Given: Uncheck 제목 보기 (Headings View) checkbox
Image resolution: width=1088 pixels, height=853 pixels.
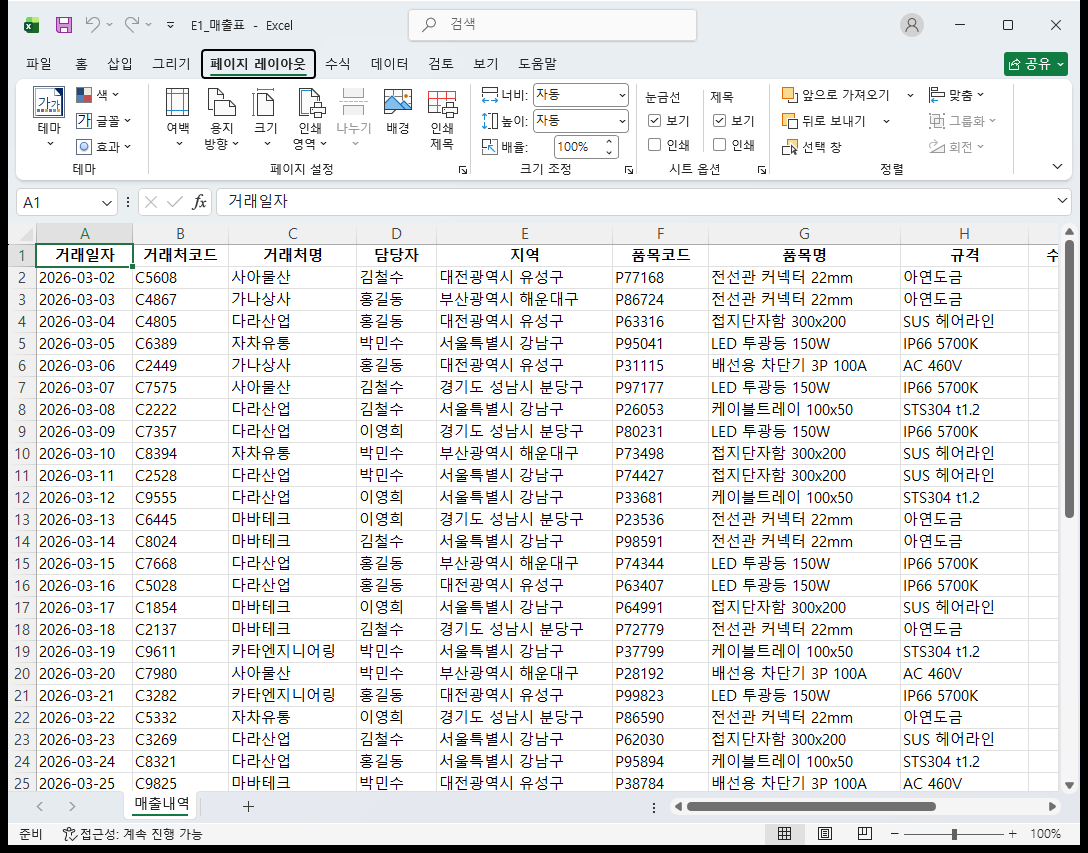Looking at the screenshot, I should pyautogui.click(x=720, y=121).
